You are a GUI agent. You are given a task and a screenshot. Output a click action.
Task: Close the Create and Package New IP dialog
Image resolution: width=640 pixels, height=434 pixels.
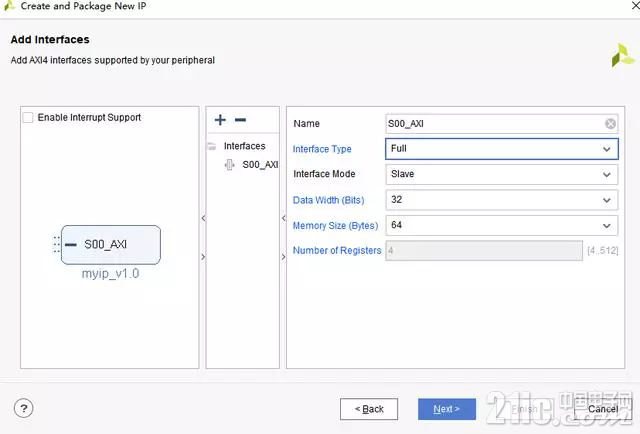pos(635,6)
